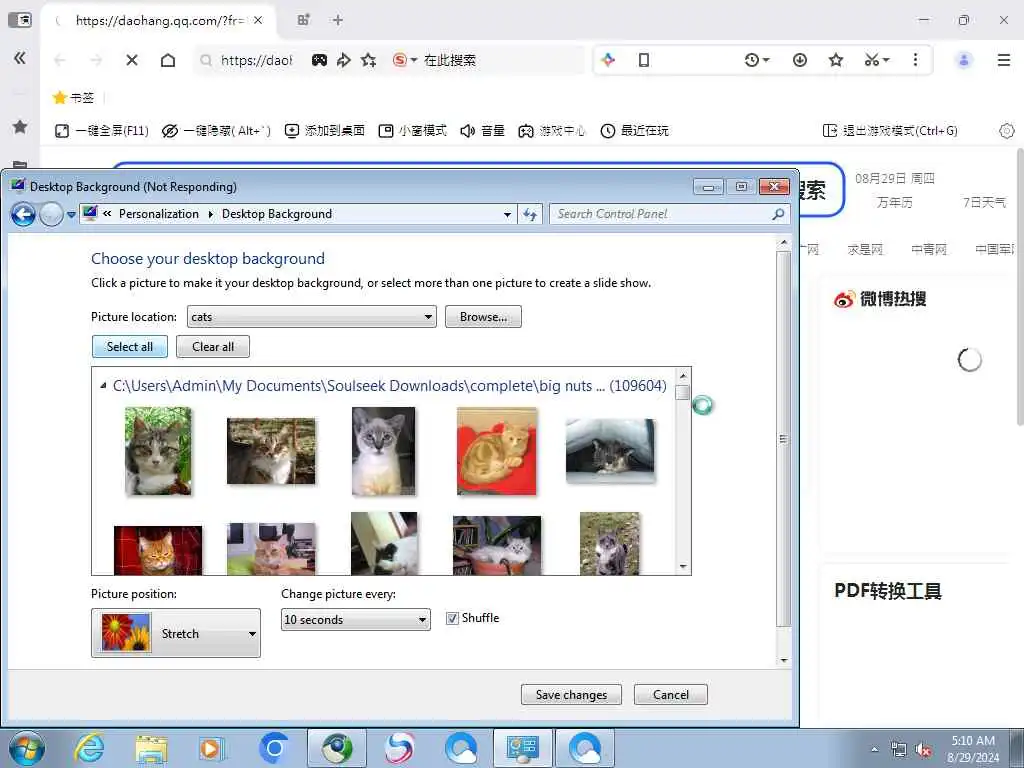Open the file explorer folder on taskbar

[x=151, y=748]
